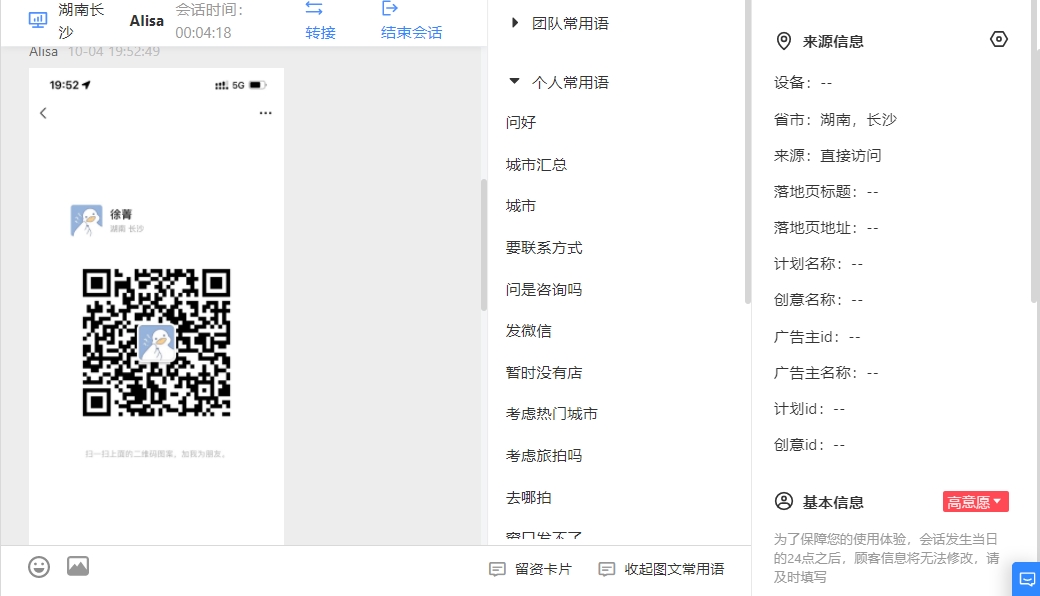Click the 计划名称 info row

[x=818, y=264]
